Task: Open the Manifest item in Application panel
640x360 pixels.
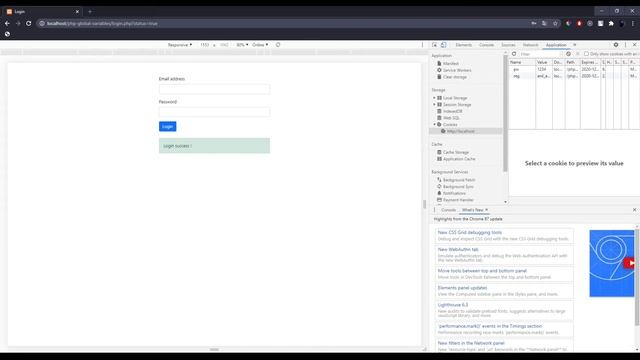Action: click(451, 64)
